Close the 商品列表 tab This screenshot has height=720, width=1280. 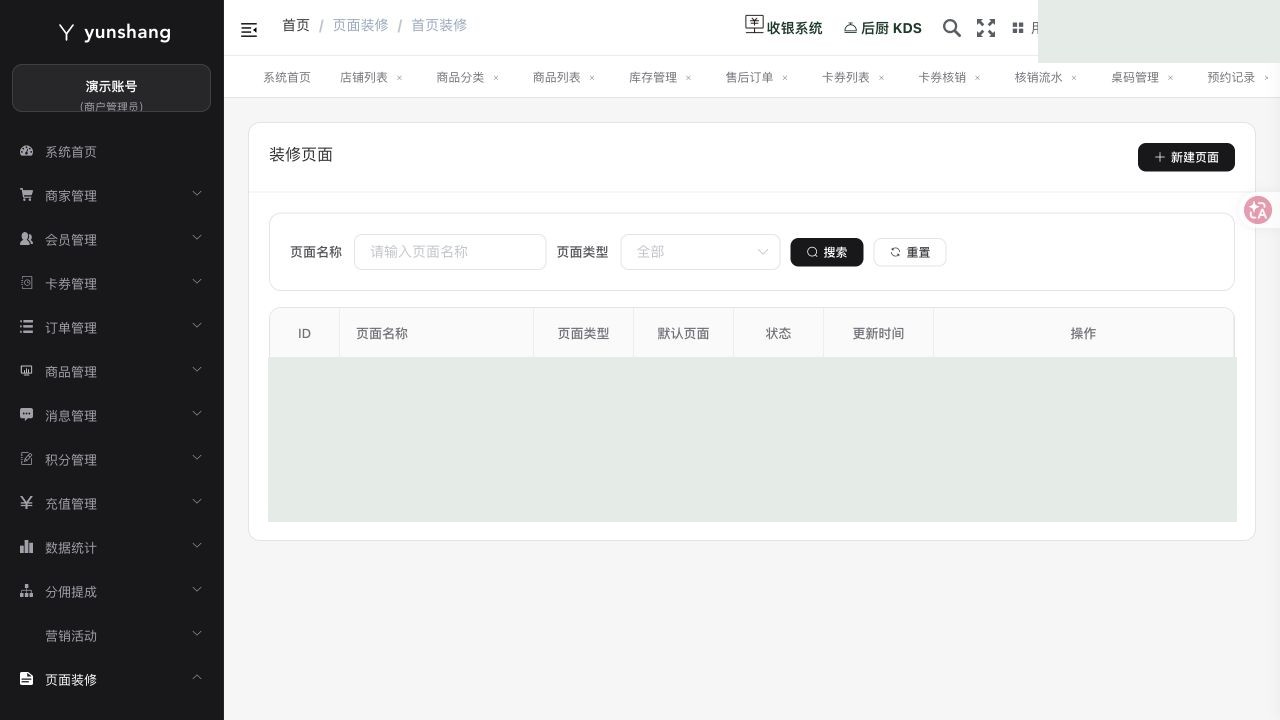(592, 78)
